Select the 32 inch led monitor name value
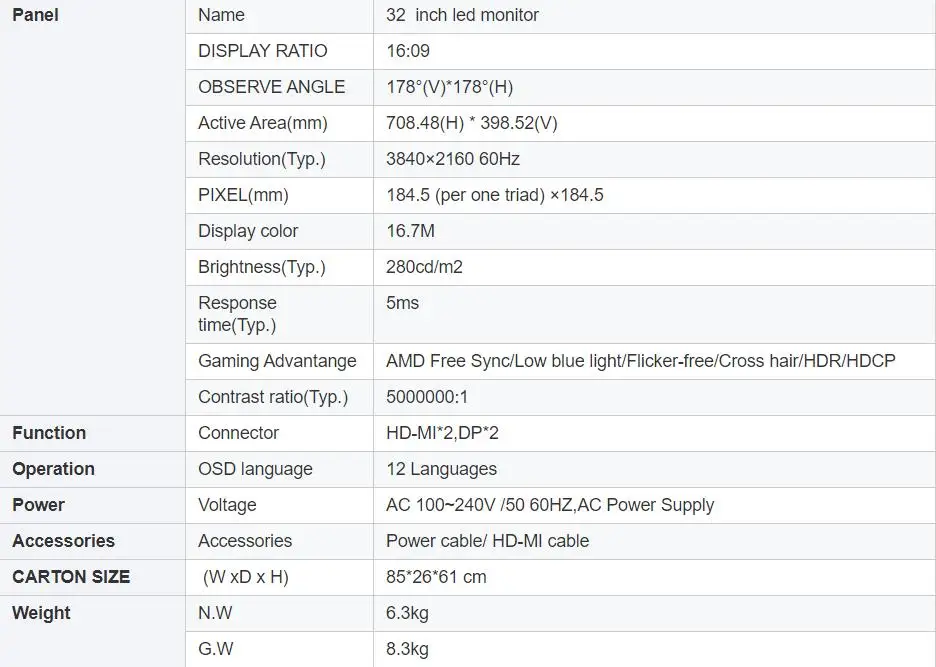 pos(462,15)
